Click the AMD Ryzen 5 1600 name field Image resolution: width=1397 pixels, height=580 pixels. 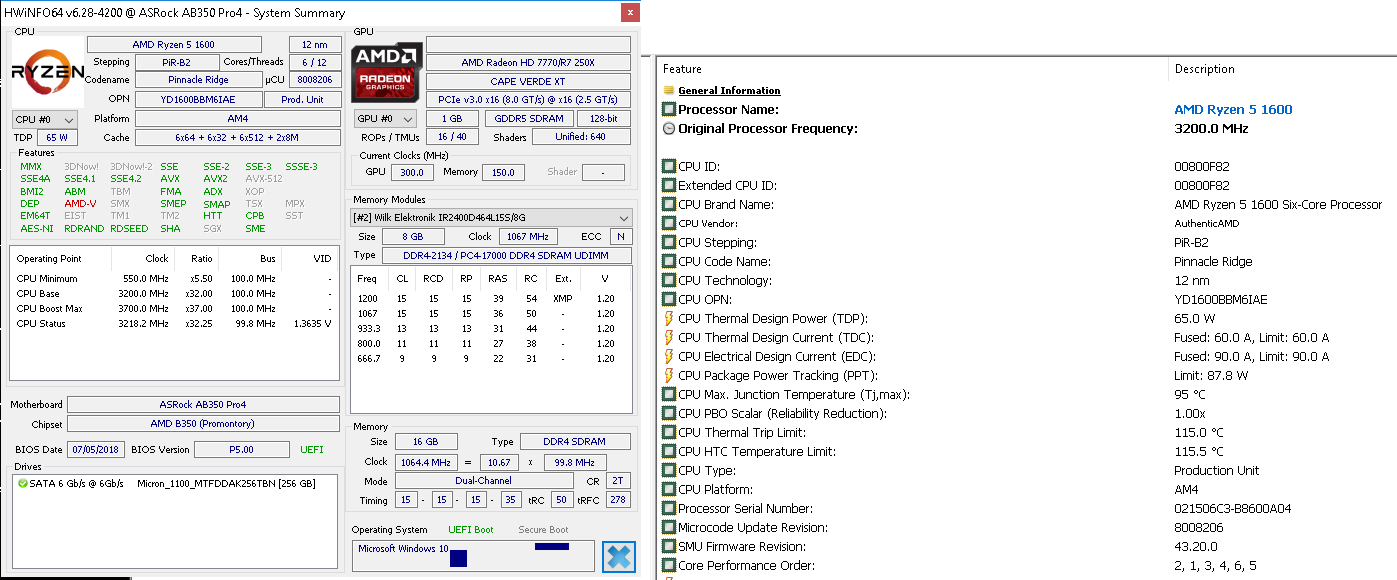174,44
